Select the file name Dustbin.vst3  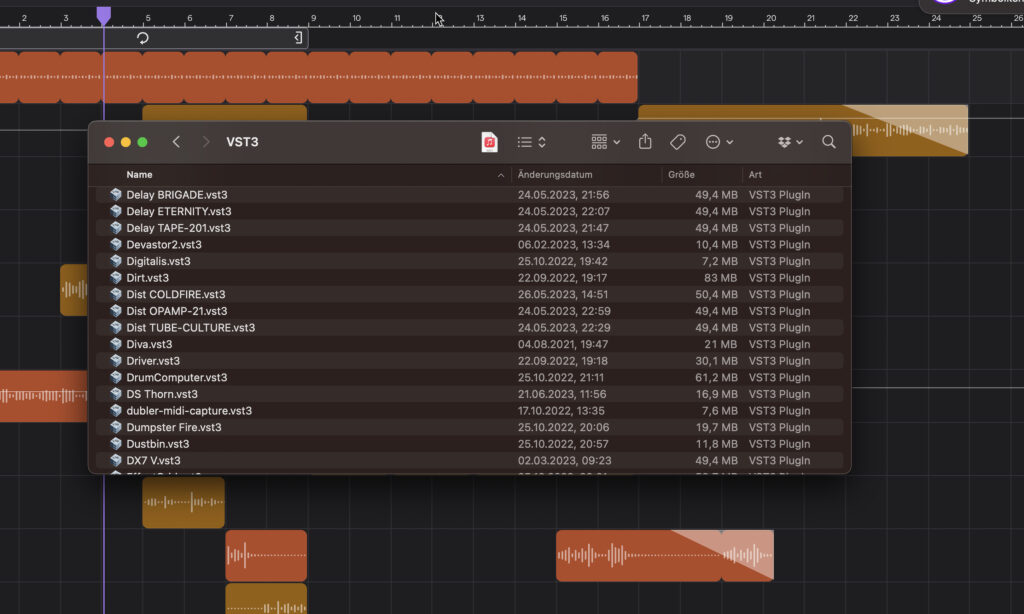158,444
